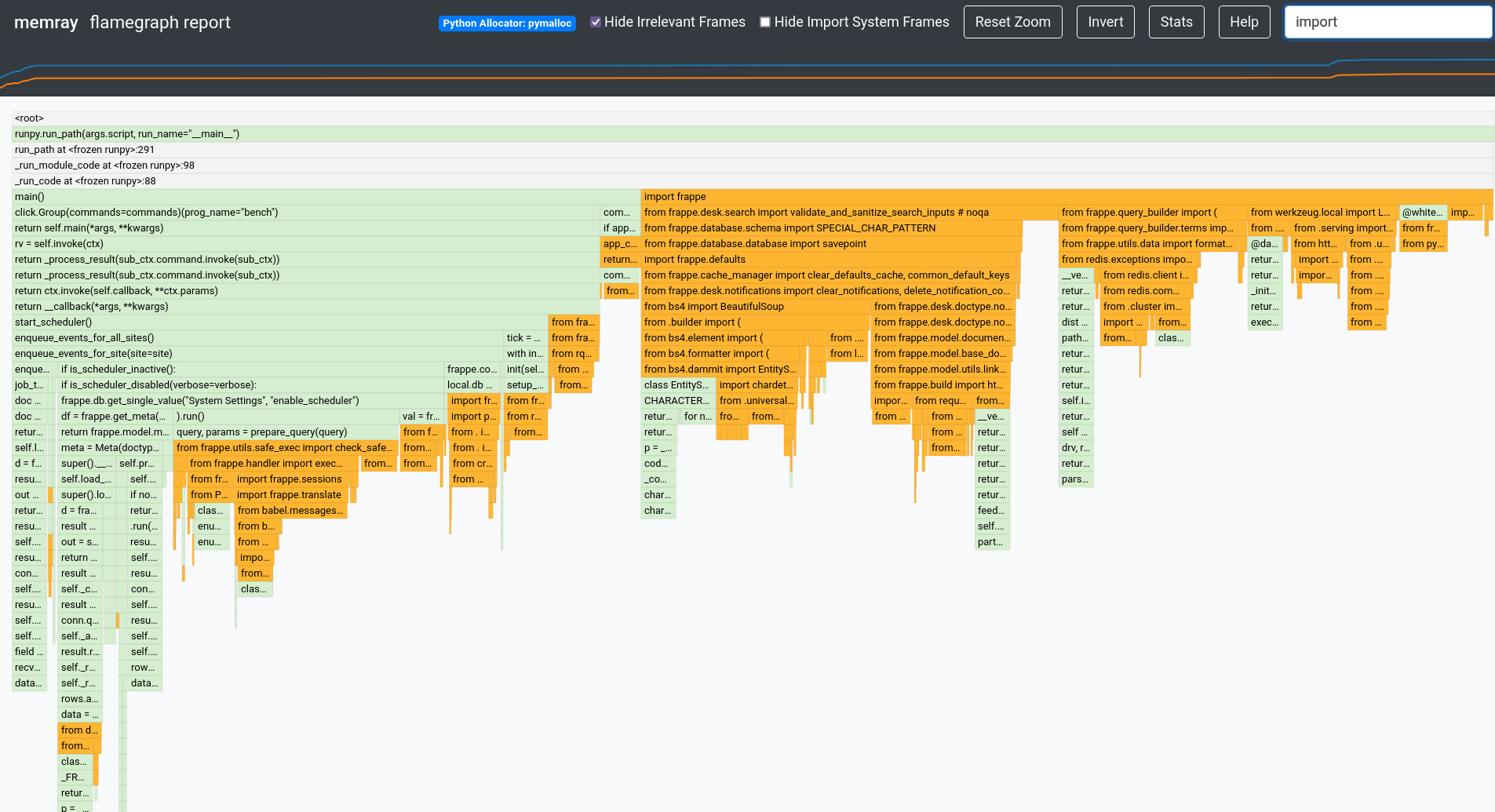Select frappe.db.get_single_value System Settings frame
1495x812 pixels.
[251, 401]
